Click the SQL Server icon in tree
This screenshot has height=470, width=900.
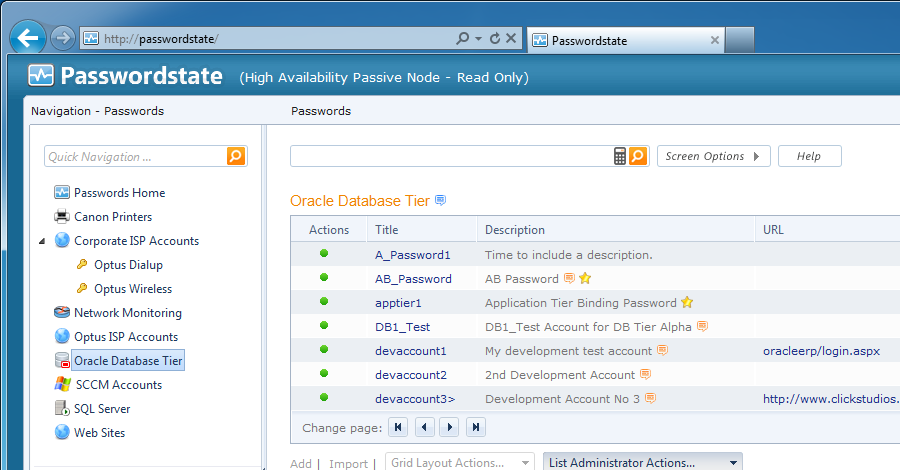[62, 408]
